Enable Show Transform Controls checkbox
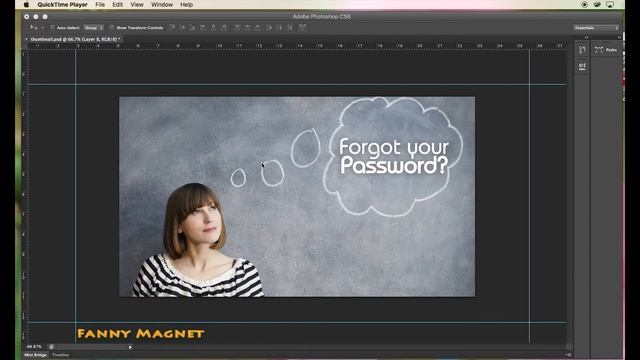The width and height of the screenshot is (640, 360). click(x=112, y=28)
